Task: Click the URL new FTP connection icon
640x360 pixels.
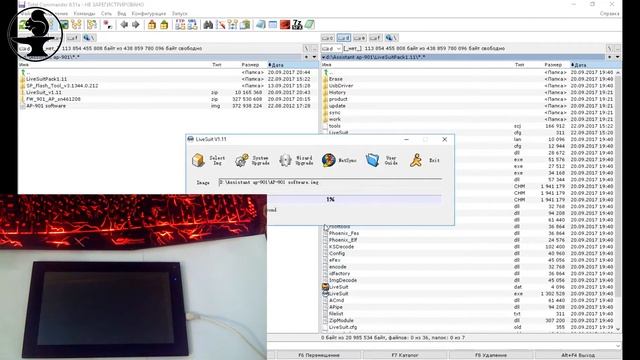Action: click(192, 24)
